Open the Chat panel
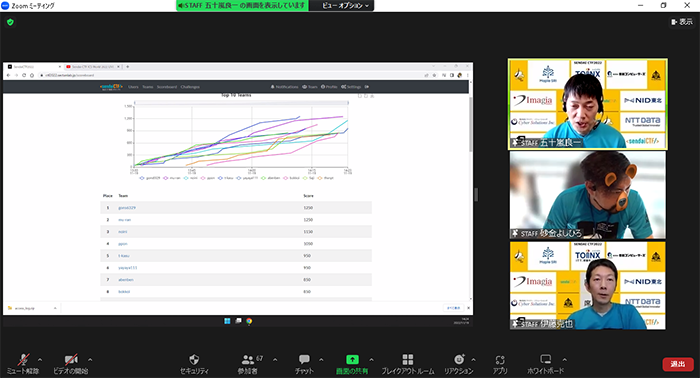This screenshot has height=378, width=700. click(x=304, y=360)
